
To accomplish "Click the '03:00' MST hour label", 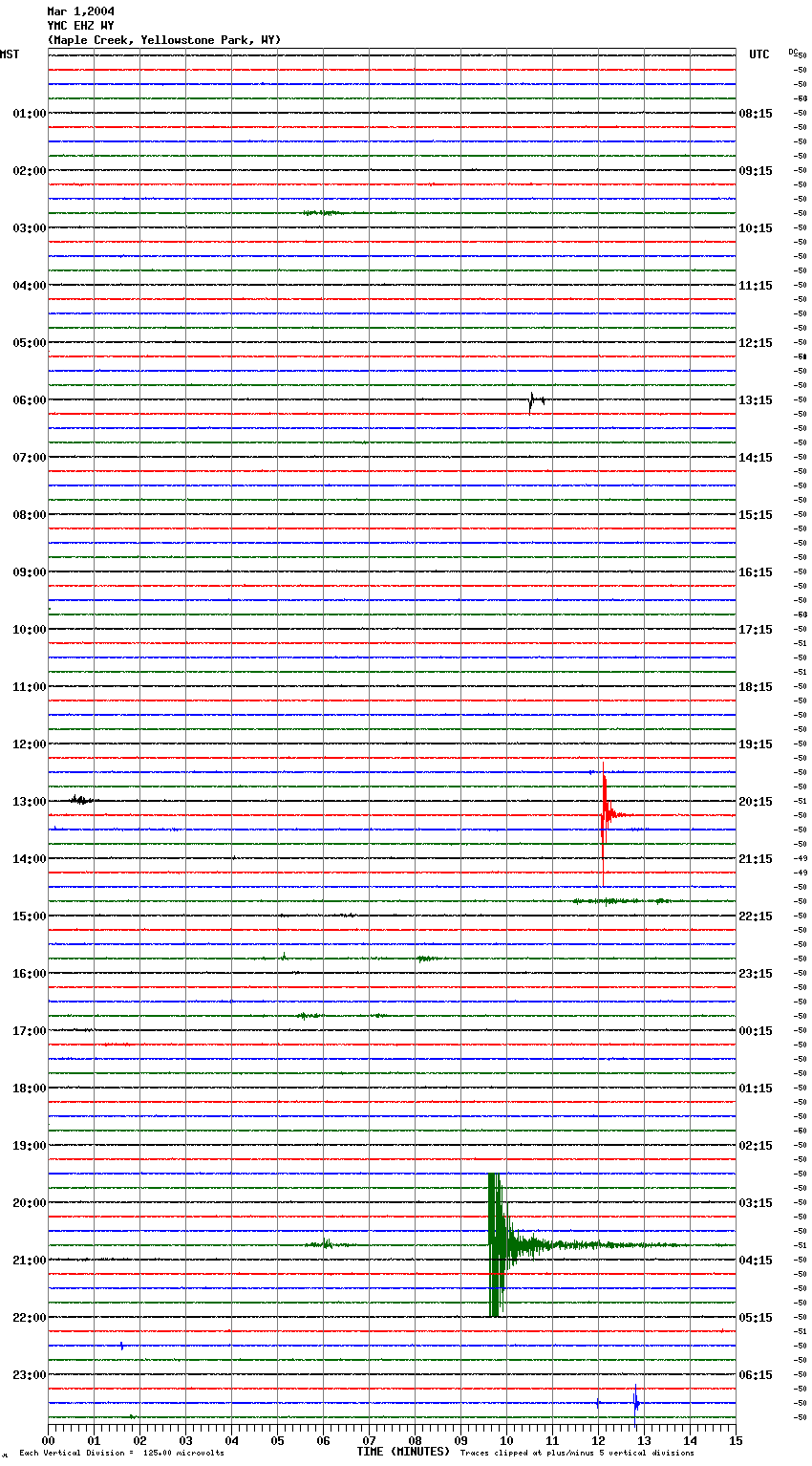I will tap(30, 228).
